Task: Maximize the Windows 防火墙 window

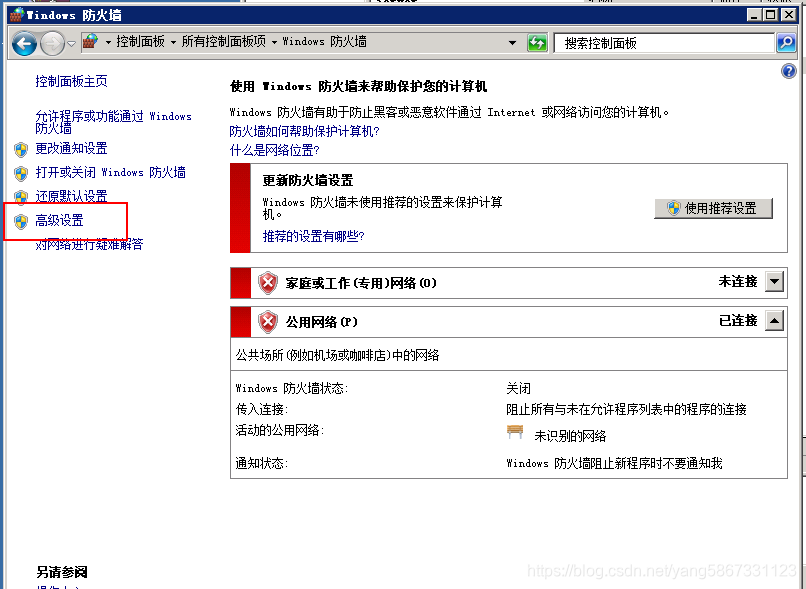Action: (771, 15)
